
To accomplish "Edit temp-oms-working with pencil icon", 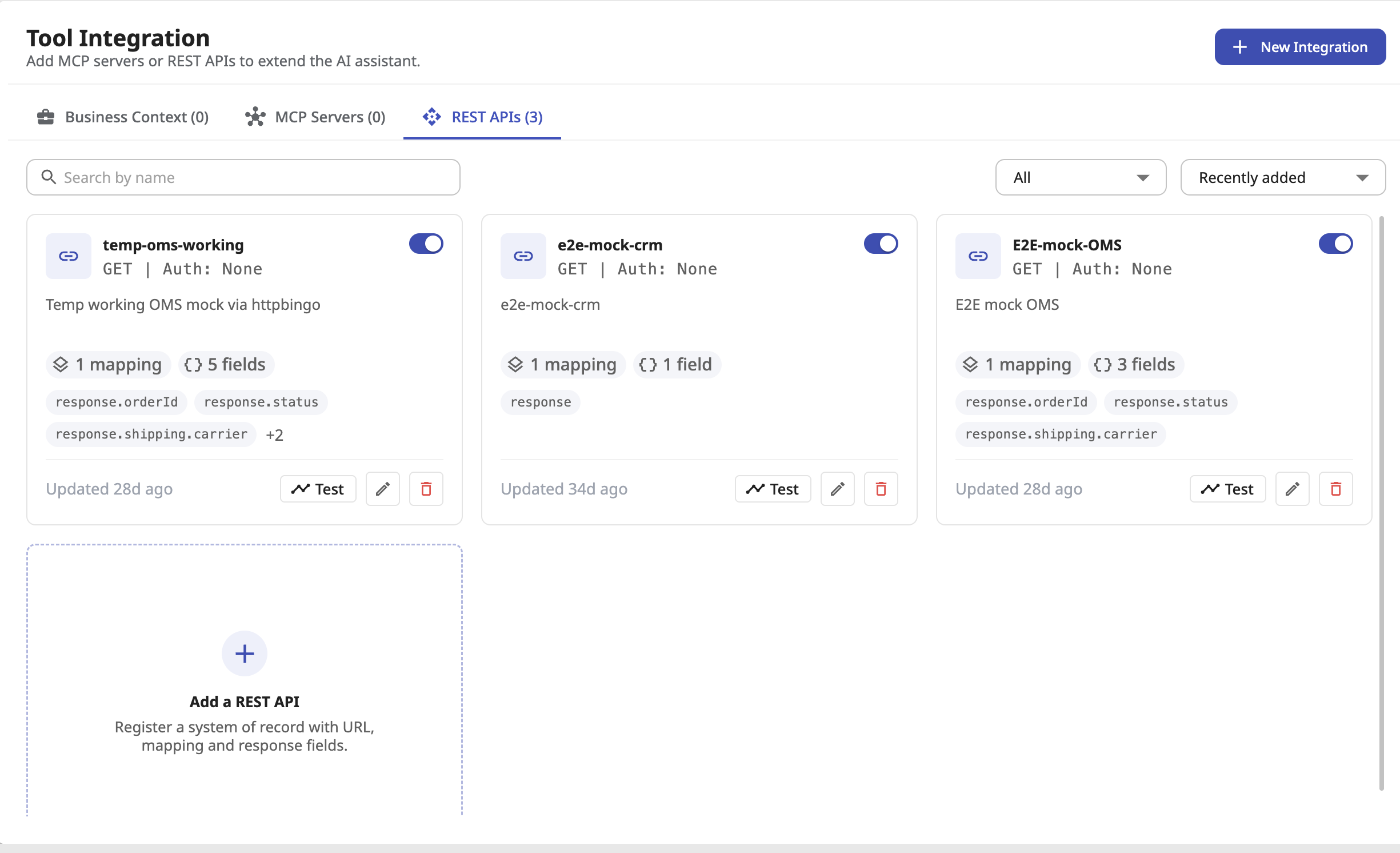I will [x=383, y=489].
